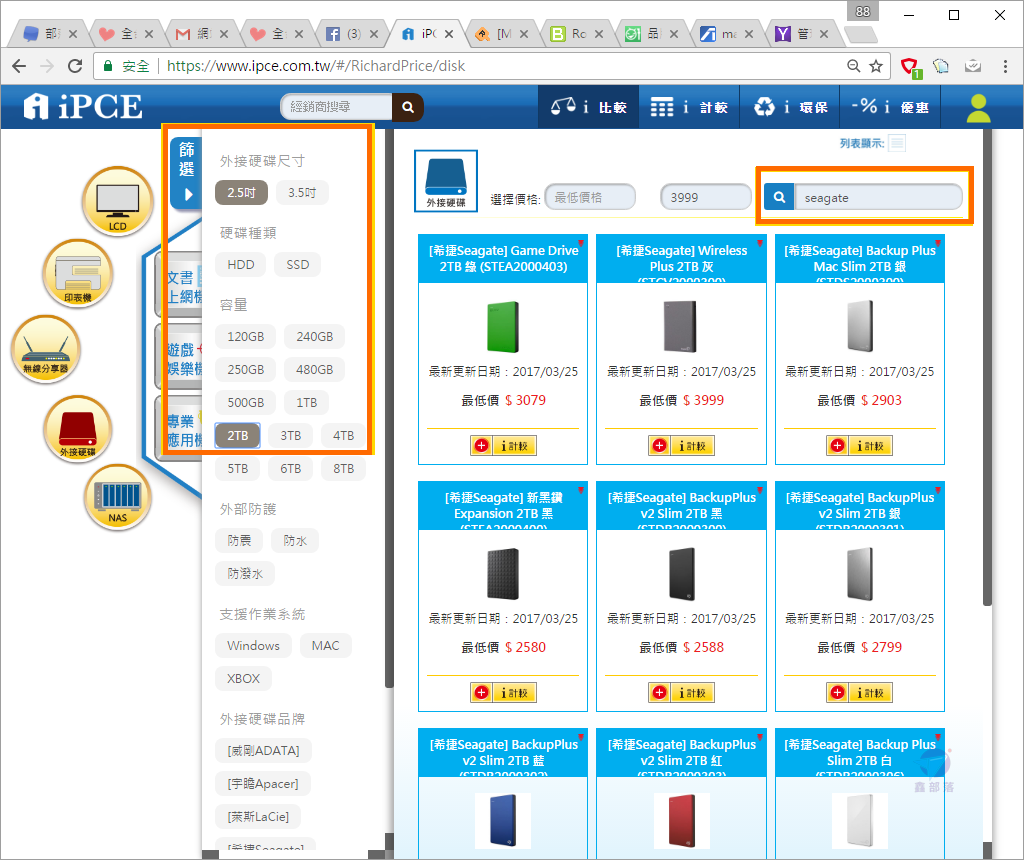Screen dimensions: 1024x860
Task: Toggle the 2TB capacity filter
Action: pos(238,436)
